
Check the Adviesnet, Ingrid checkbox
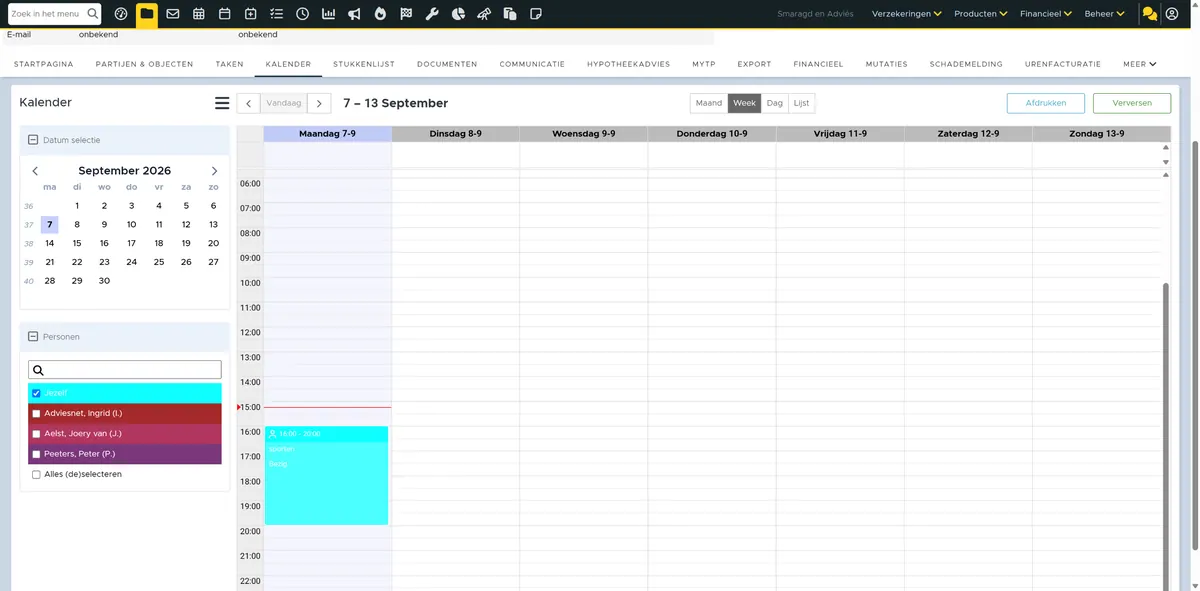[x=36, y=413]
